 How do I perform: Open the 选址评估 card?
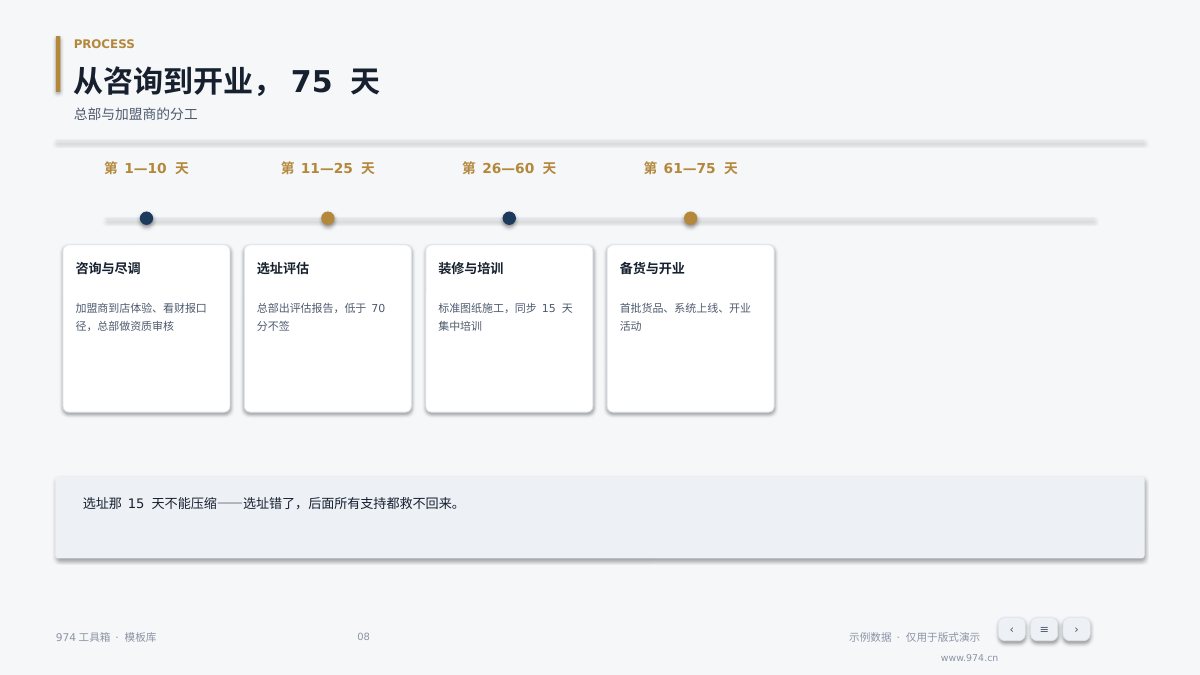(327, 328)
